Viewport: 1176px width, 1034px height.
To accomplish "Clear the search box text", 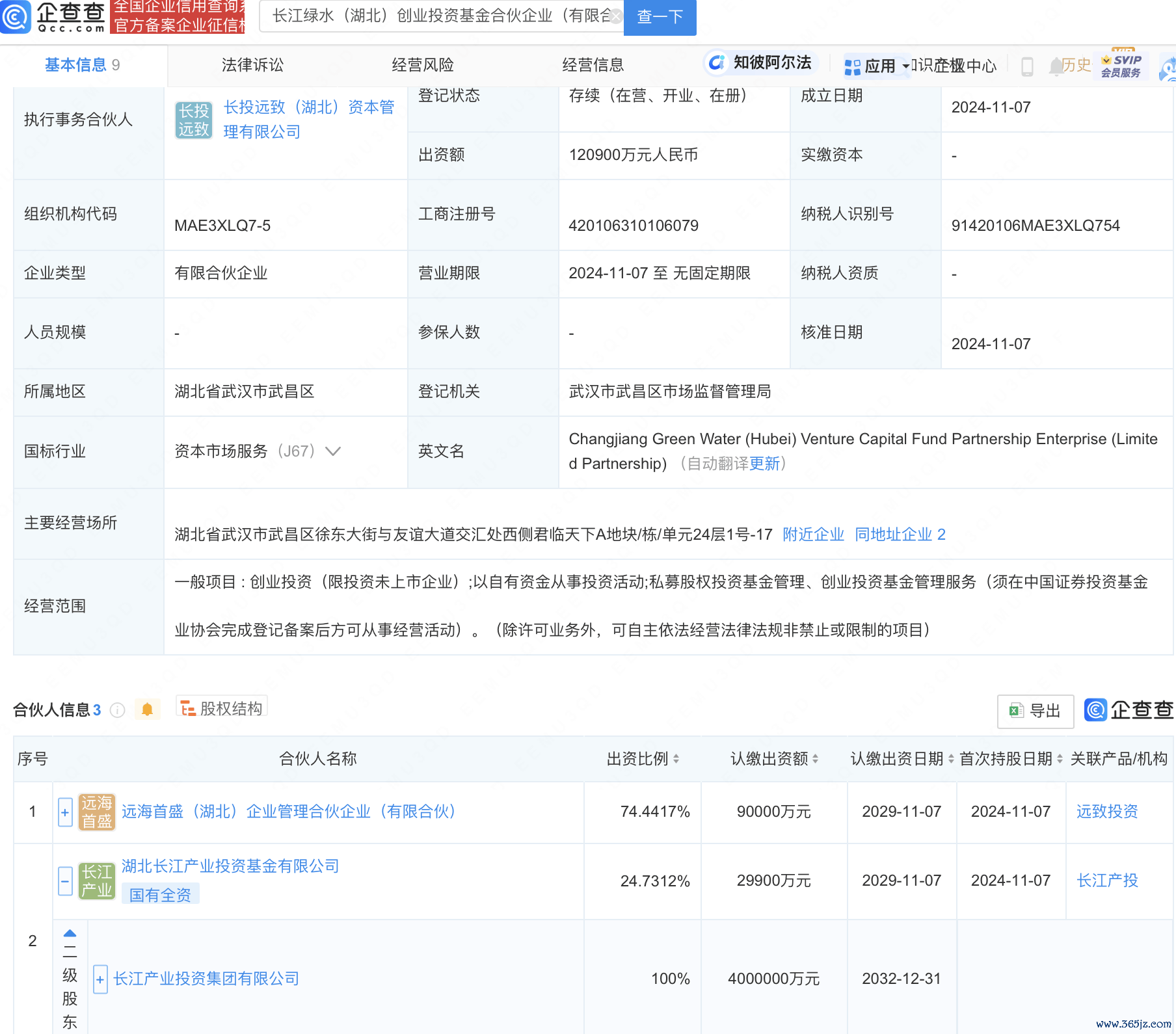I will pyautogui.click(x=615, y=16).
